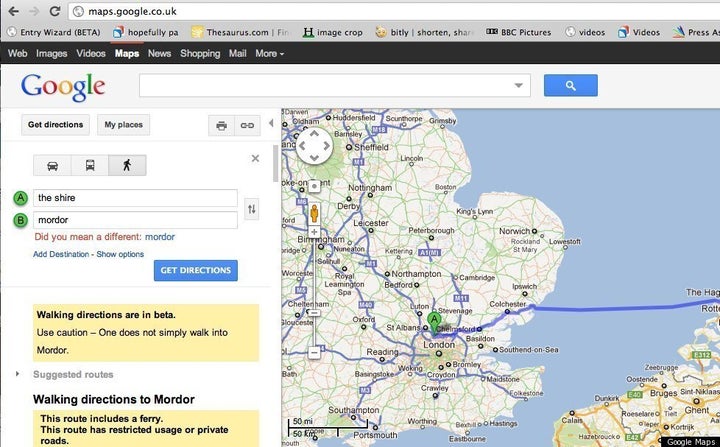
Task: Click the green A marker on map
Action: pyautogui.click(x=433, y=322)
